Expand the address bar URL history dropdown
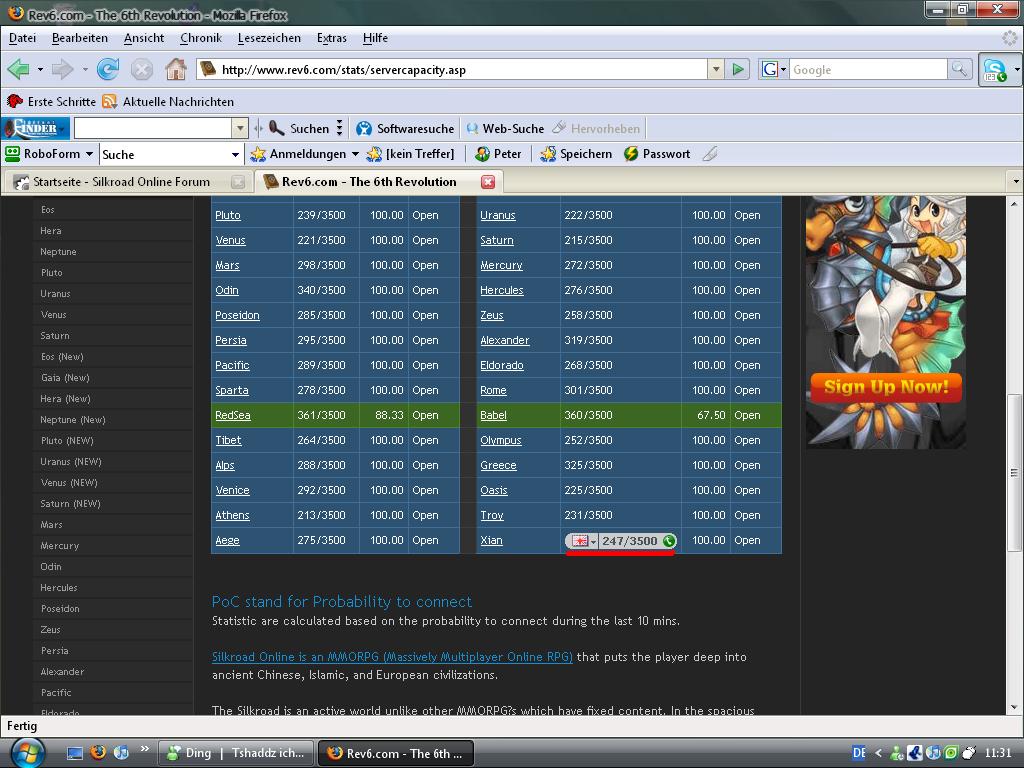 pos(715,69)
